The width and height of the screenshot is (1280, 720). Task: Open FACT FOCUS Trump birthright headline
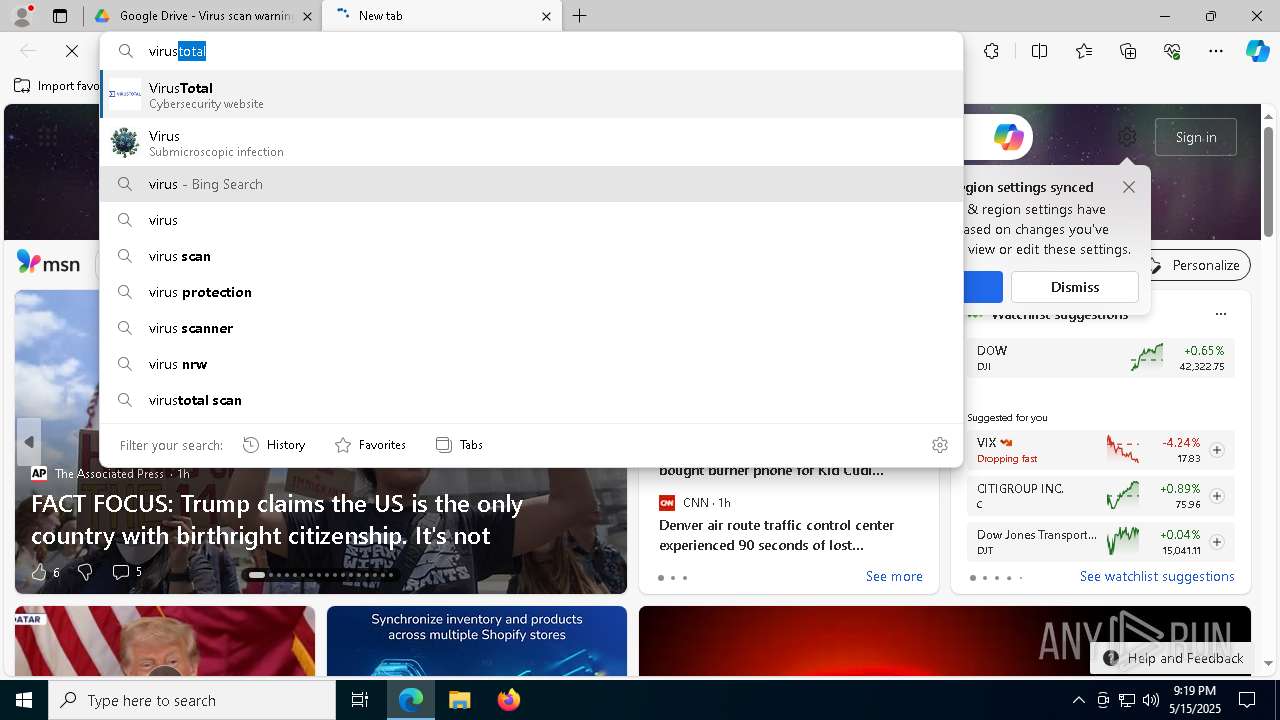pos(277,520)
